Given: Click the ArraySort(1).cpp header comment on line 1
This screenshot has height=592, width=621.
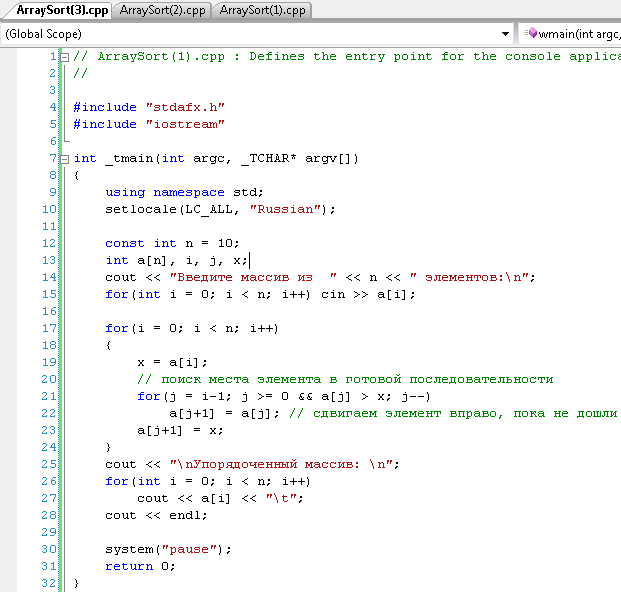Looking at the screenshot, I should (347, 57).
